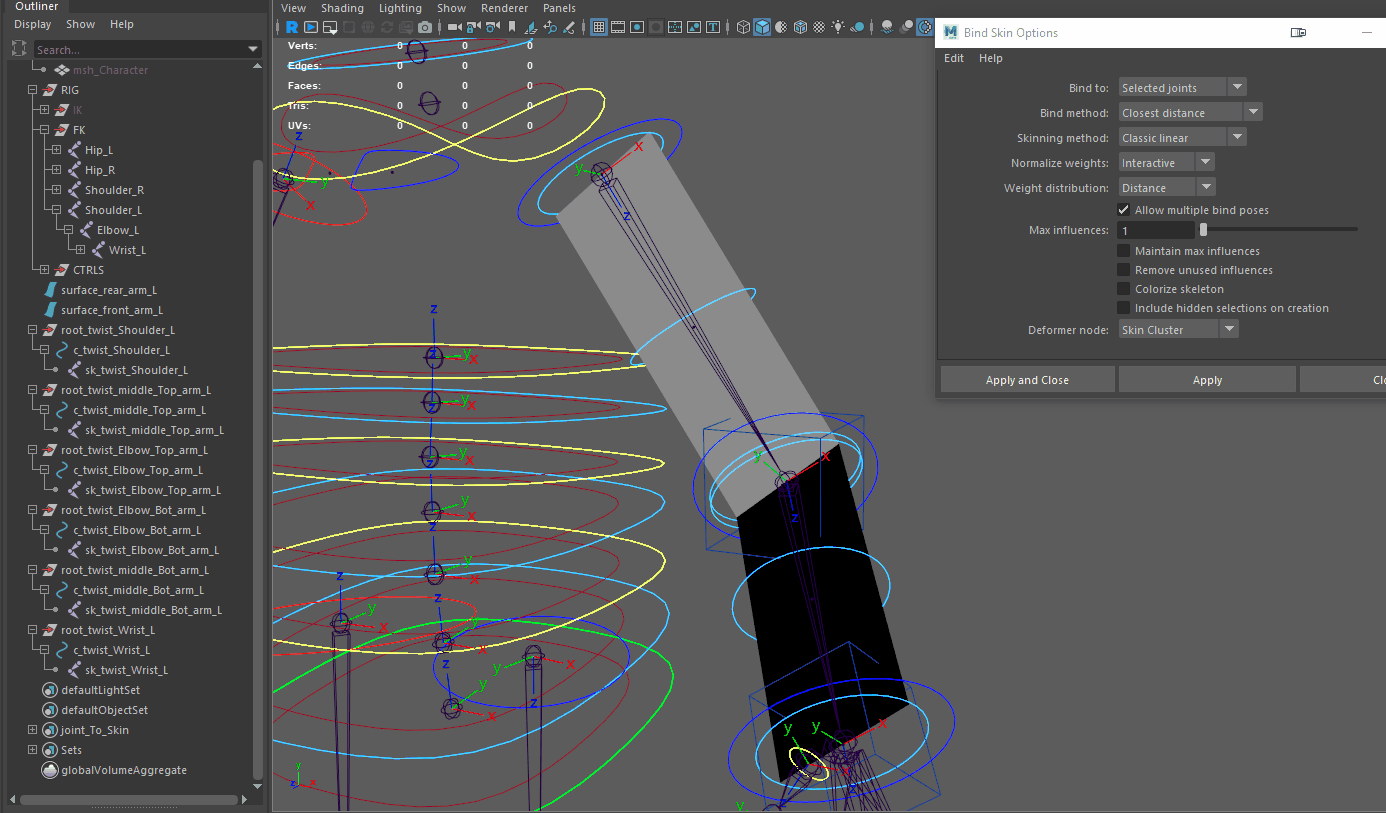The height and width of the screenshot is (813, 1386).
Task: Toggle the Shadows icon
Action: (857, 27)
